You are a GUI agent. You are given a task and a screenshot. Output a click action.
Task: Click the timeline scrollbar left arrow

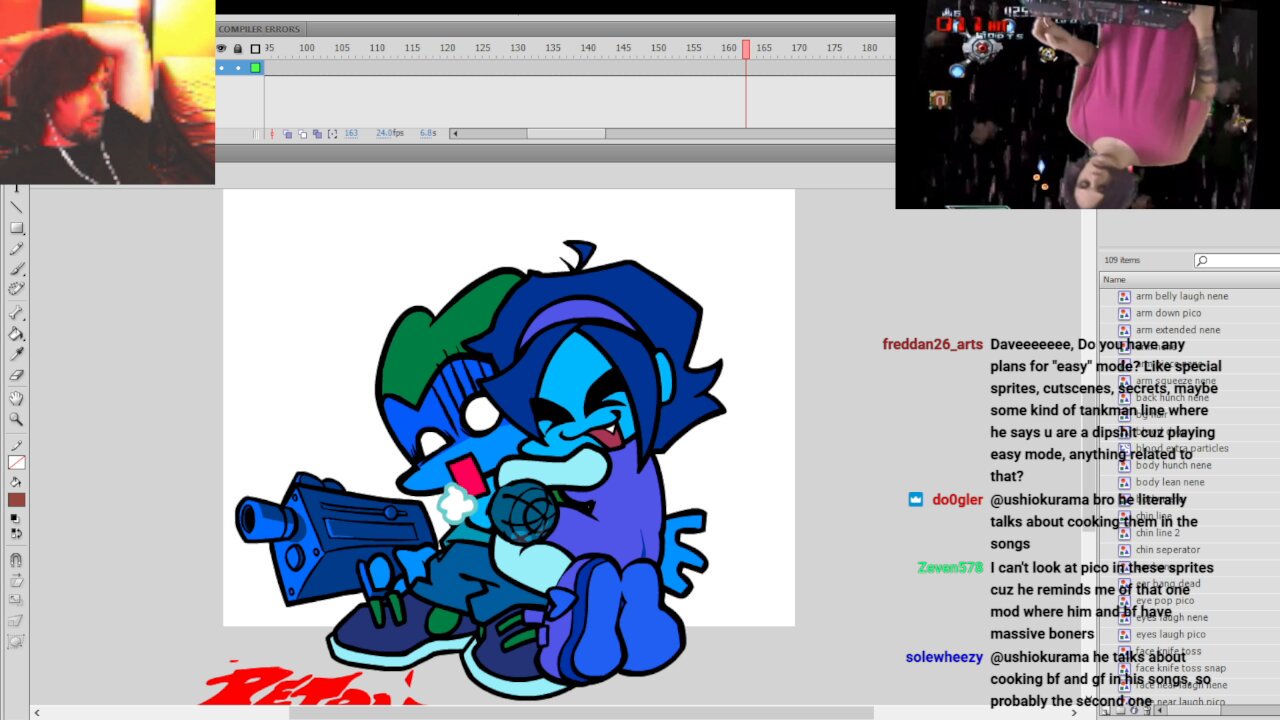coord(455,134)
